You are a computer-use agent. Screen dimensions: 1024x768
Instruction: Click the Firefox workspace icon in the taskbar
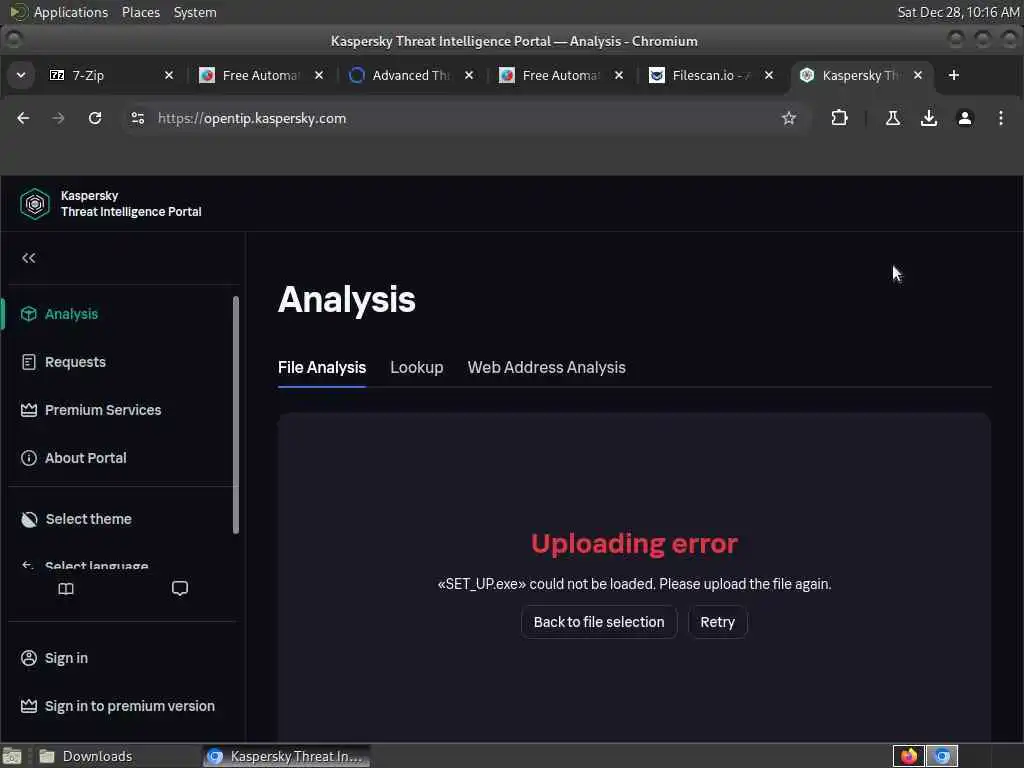pyautogui.click(x=908, y=756)
